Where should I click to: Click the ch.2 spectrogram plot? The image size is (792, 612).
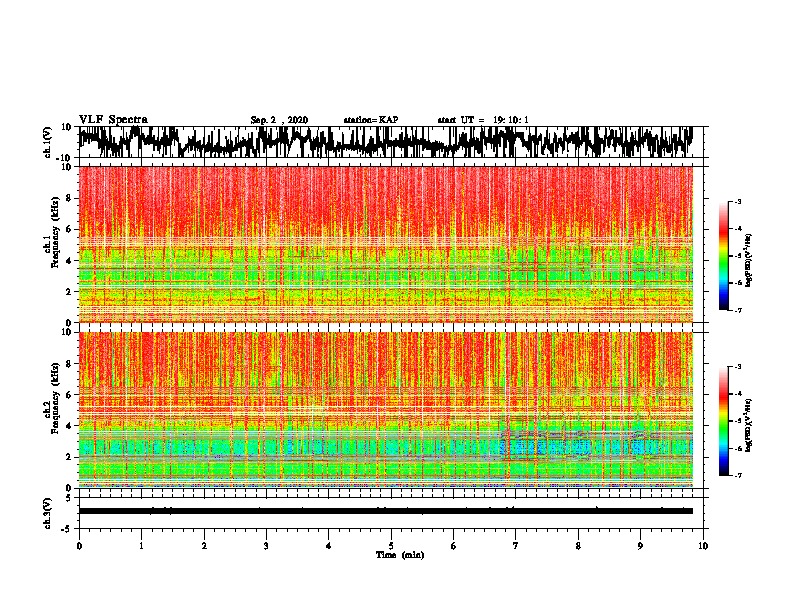[x=386, y=410]
